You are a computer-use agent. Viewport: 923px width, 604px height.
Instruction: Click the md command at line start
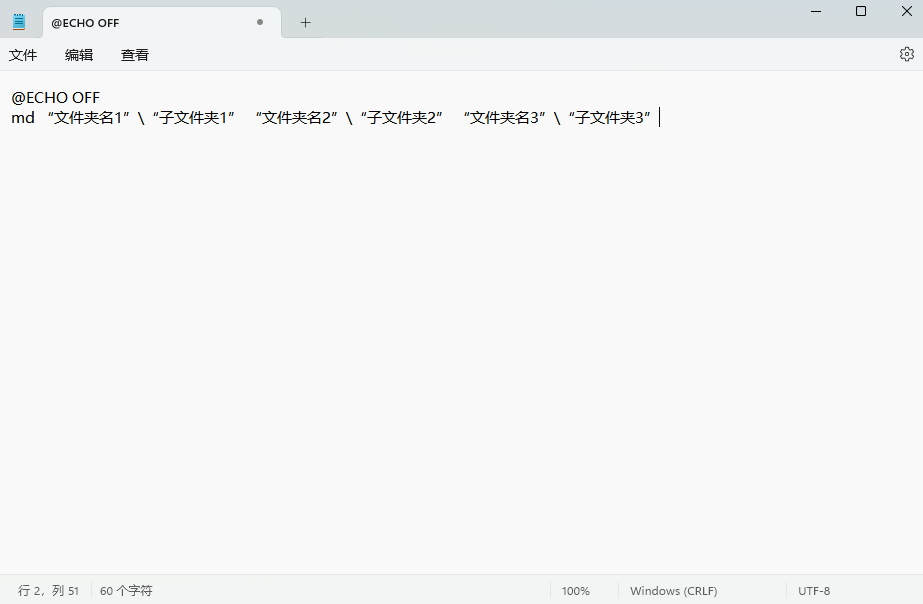pos(23,118)
